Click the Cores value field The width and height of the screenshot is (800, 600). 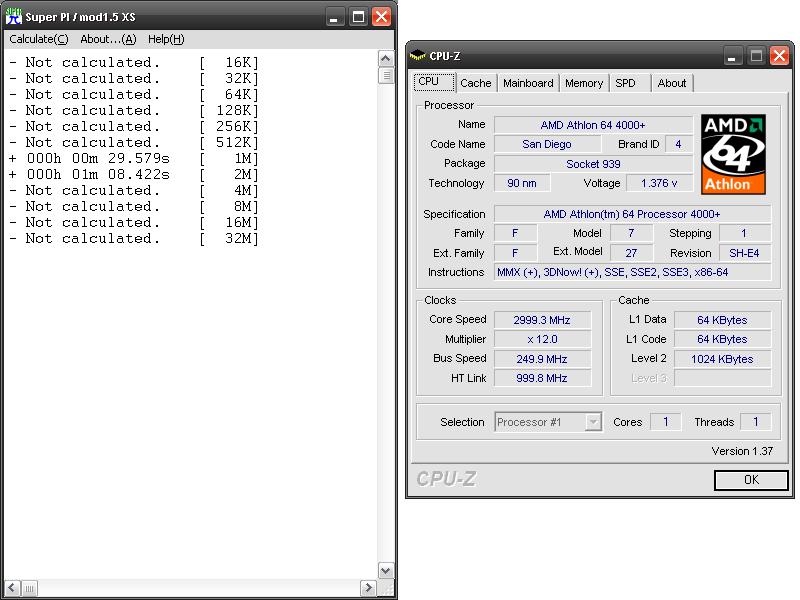665,422
